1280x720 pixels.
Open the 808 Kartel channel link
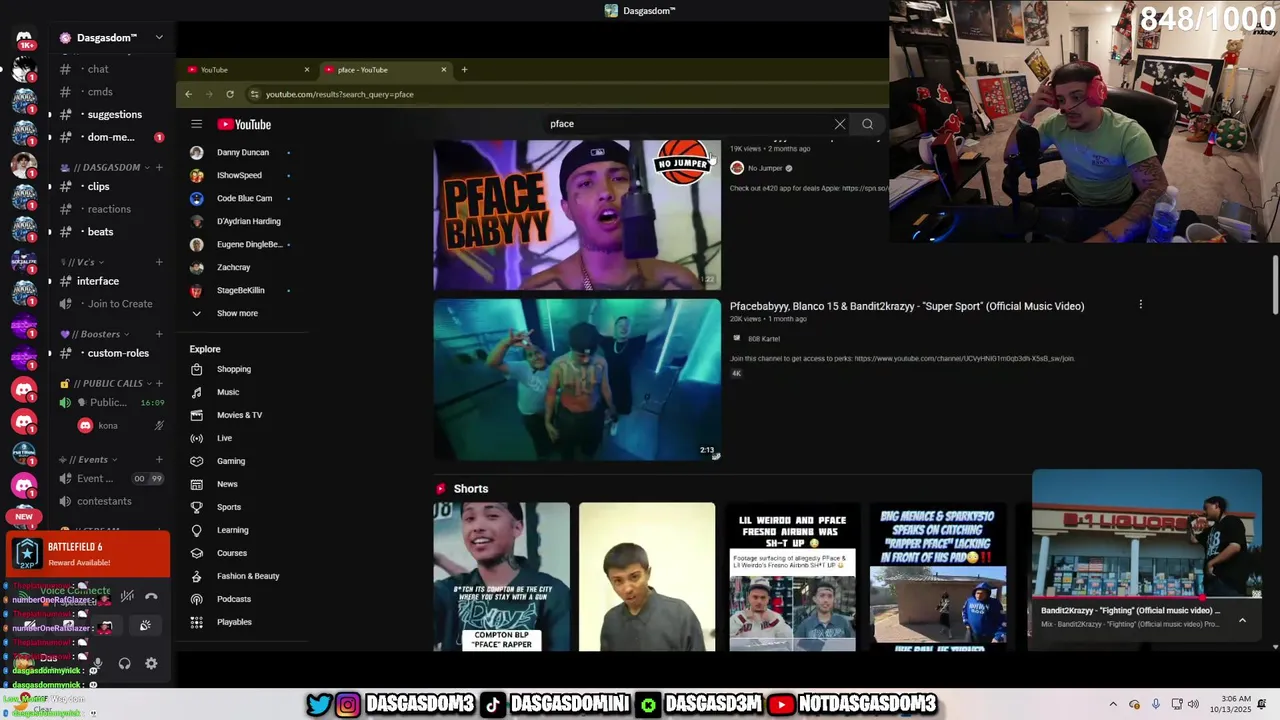tap(763, 338)
